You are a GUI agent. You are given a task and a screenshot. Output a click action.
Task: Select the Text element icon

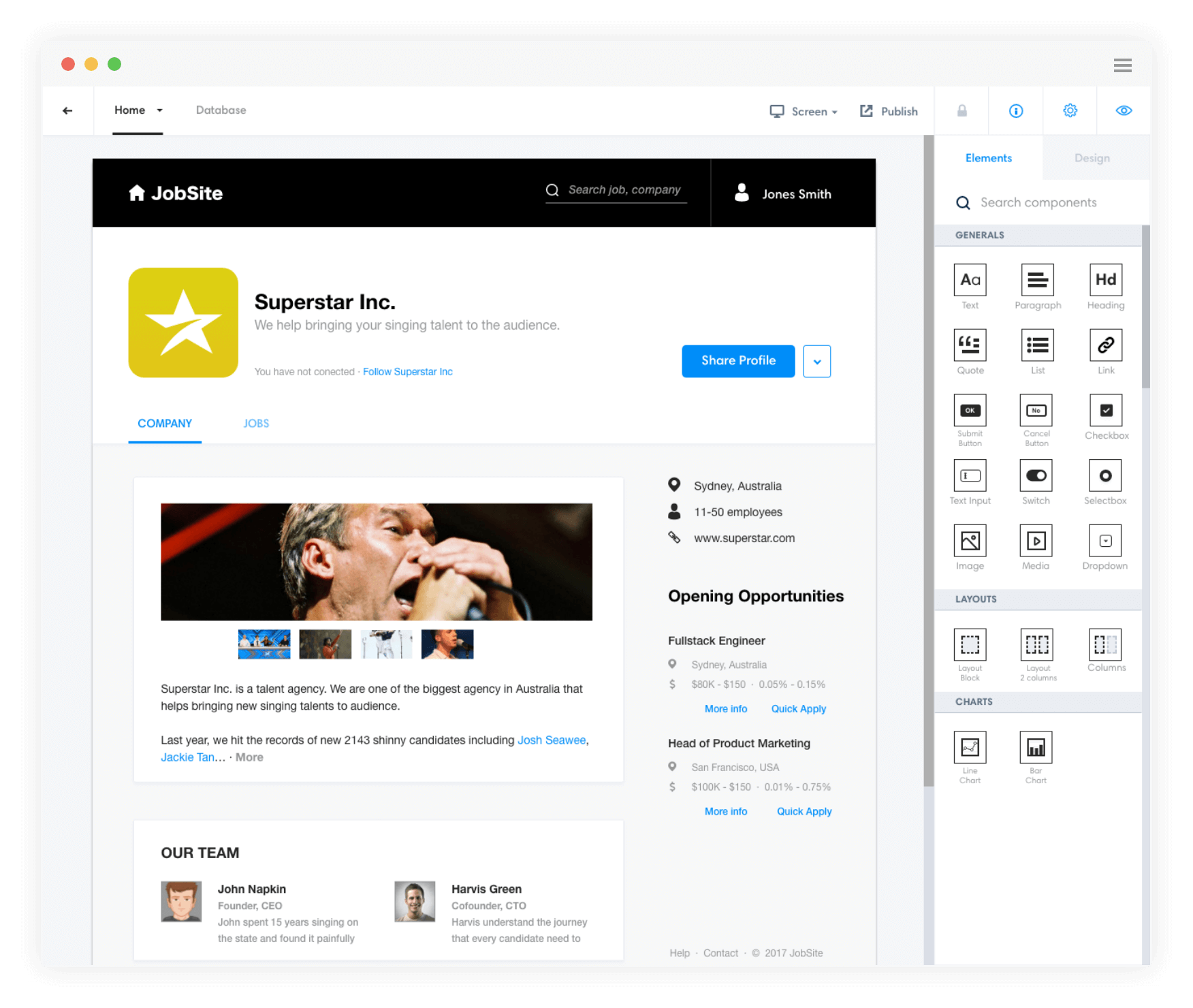[970, 280]
